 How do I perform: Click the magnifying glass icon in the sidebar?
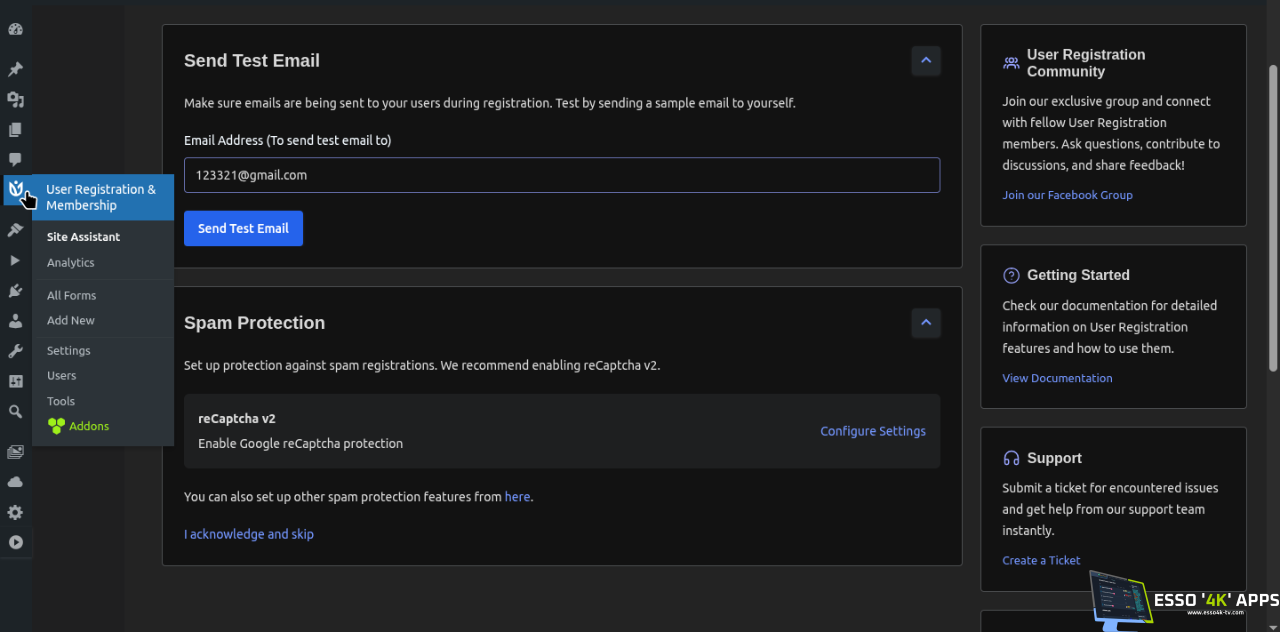tap(15, 411)
